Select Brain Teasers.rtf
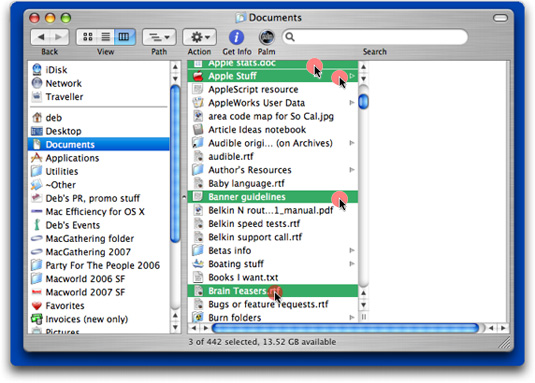Image resolution: width=535 pixels, height=383 pixels. (272, 291)
